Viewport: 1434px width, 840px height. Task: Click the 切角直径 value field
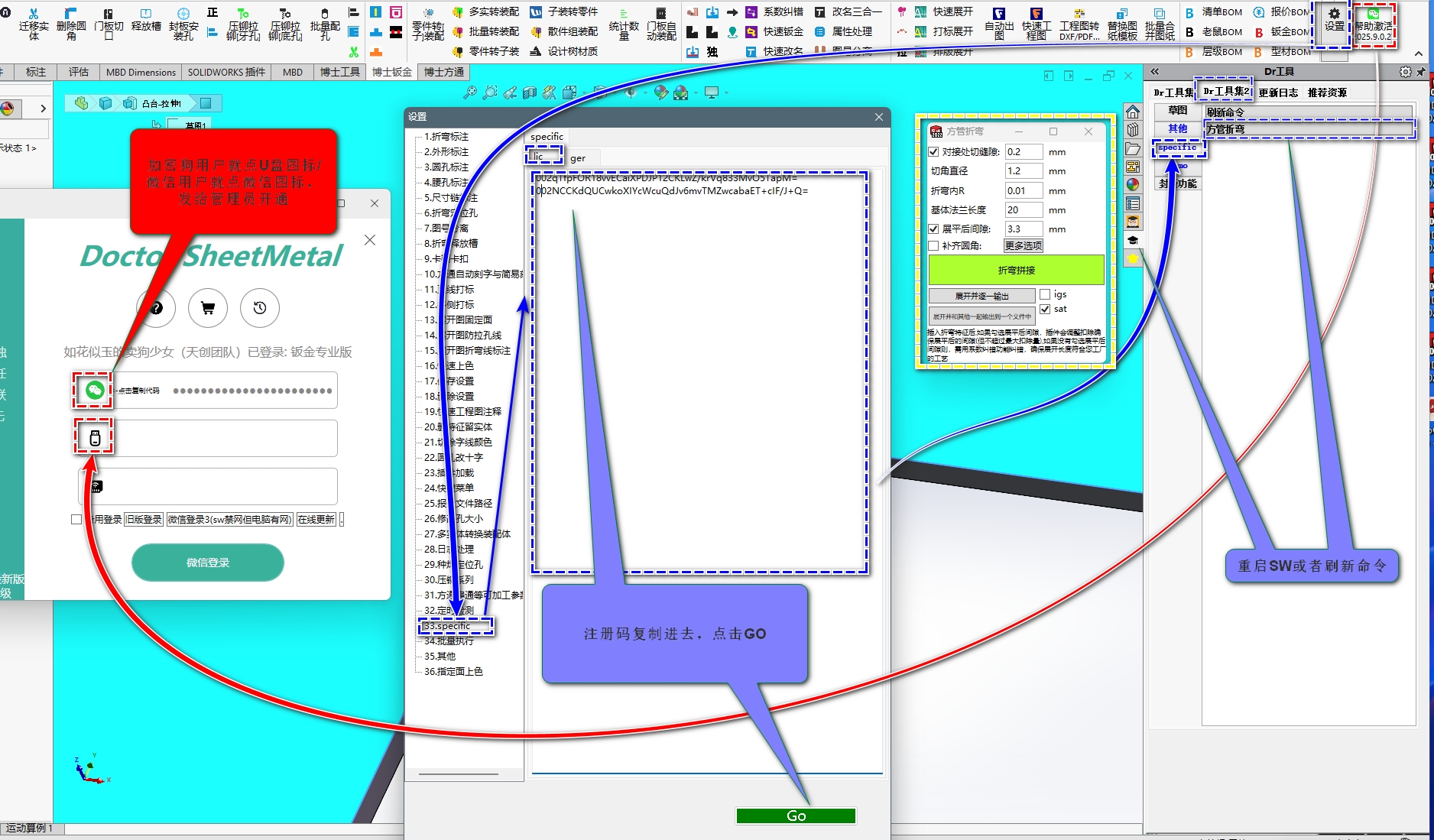click(x=1023, y=171)
